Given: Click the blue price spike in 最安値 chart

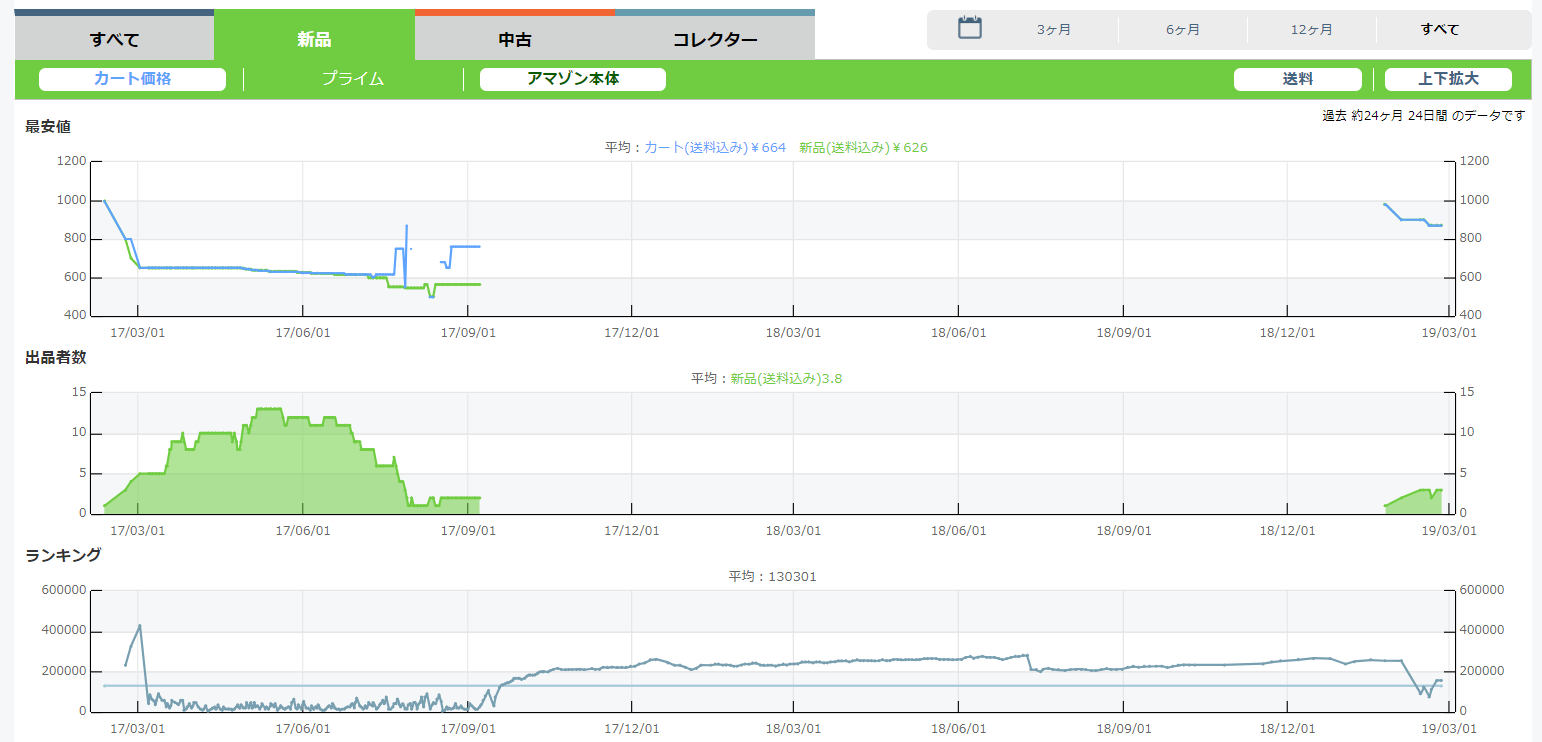Looking at the screenshot, I should (x=406, y=227).
